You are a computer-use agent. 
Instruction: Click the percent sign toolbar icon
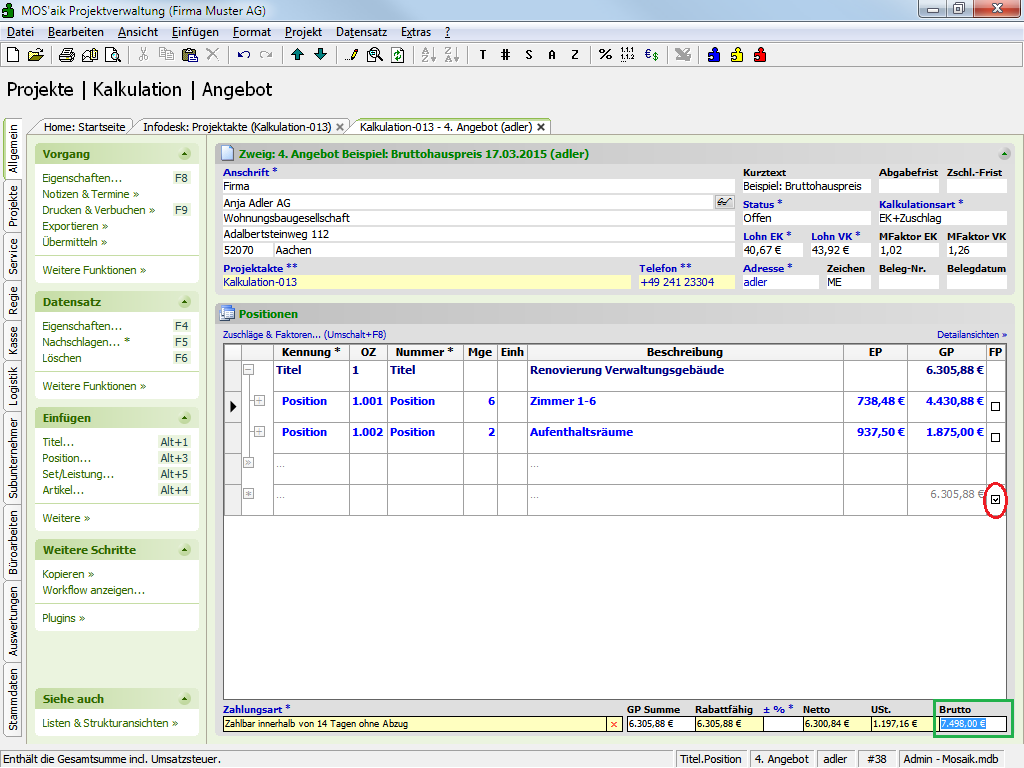click(x=605, y=55)
